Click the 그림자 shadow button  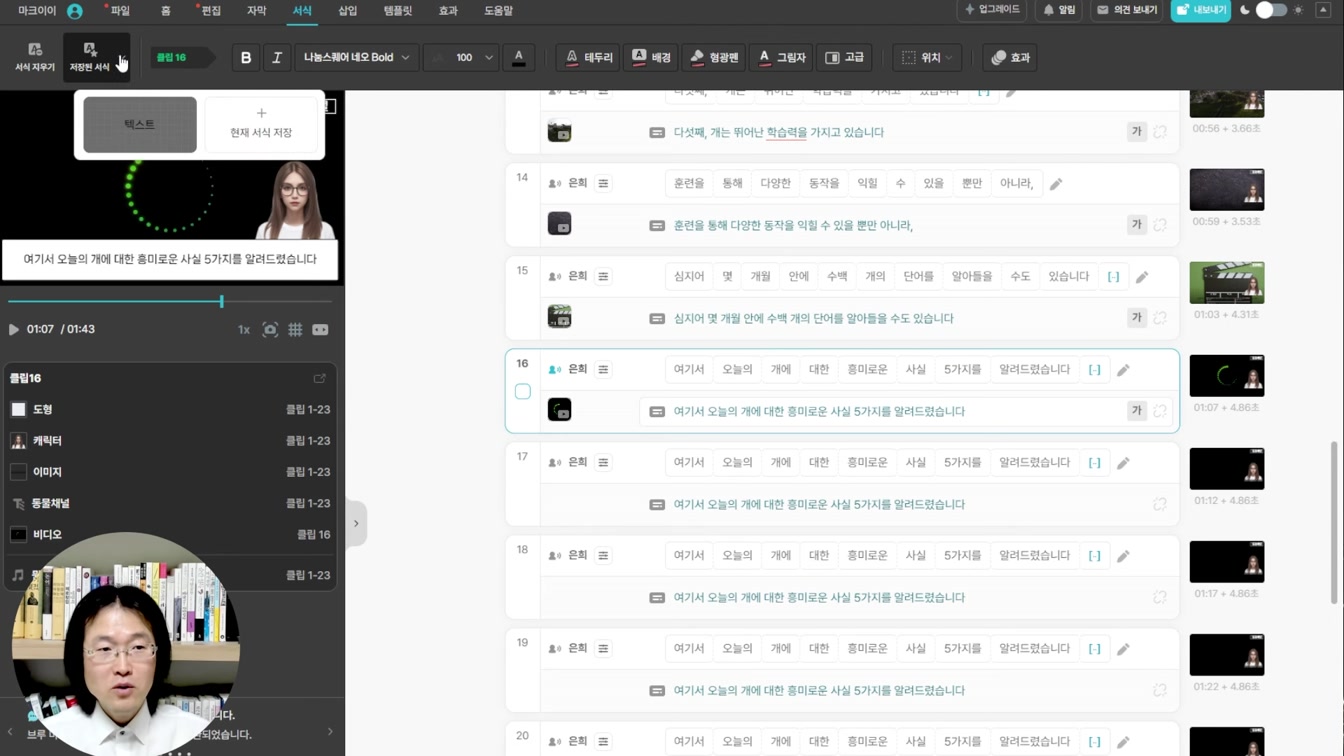click(781, 58)
